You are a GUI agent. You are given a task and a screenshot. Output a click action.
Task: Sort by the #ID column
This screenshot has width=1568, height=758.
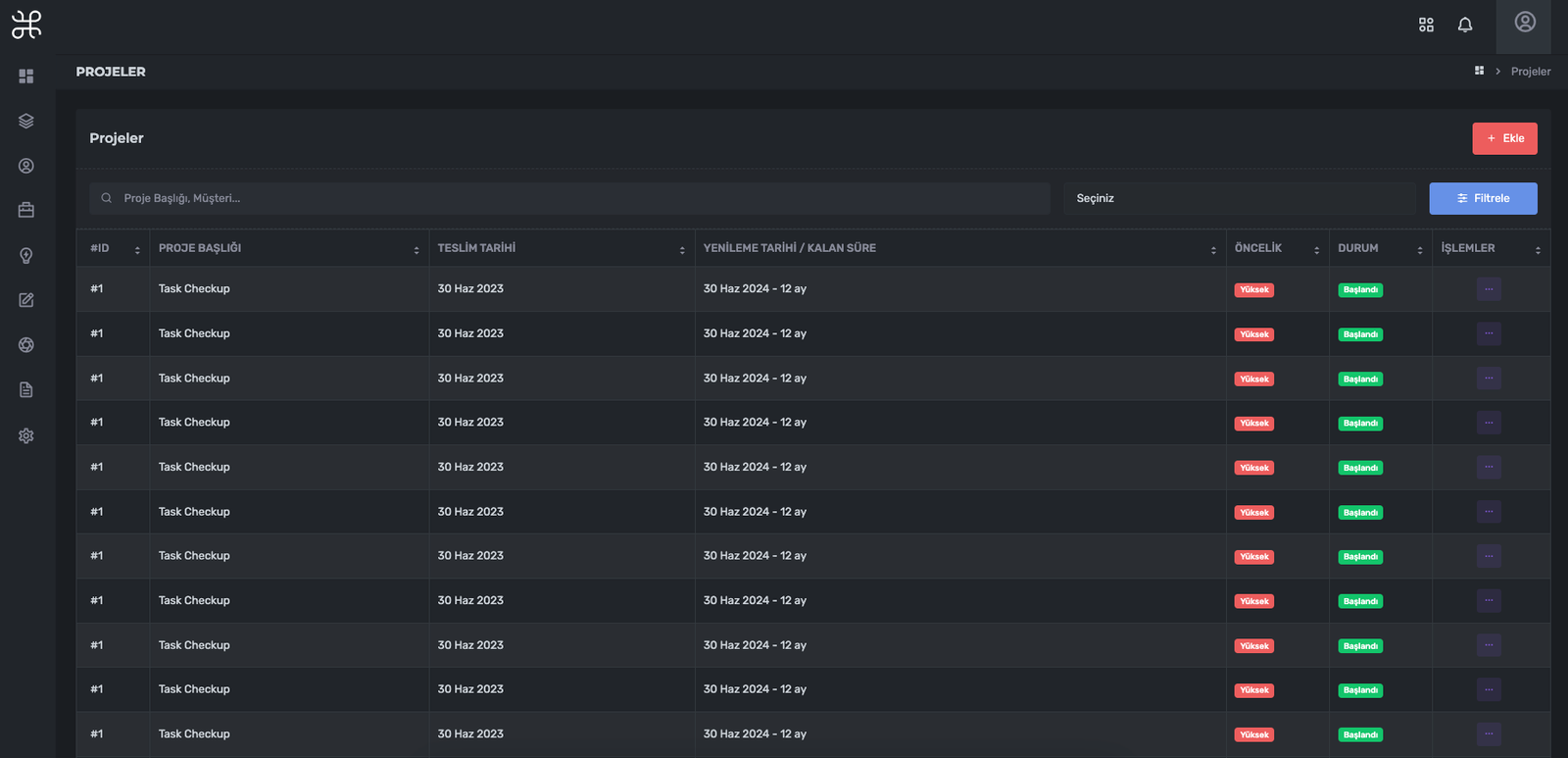pyautogui.click(x=113, y=248)
